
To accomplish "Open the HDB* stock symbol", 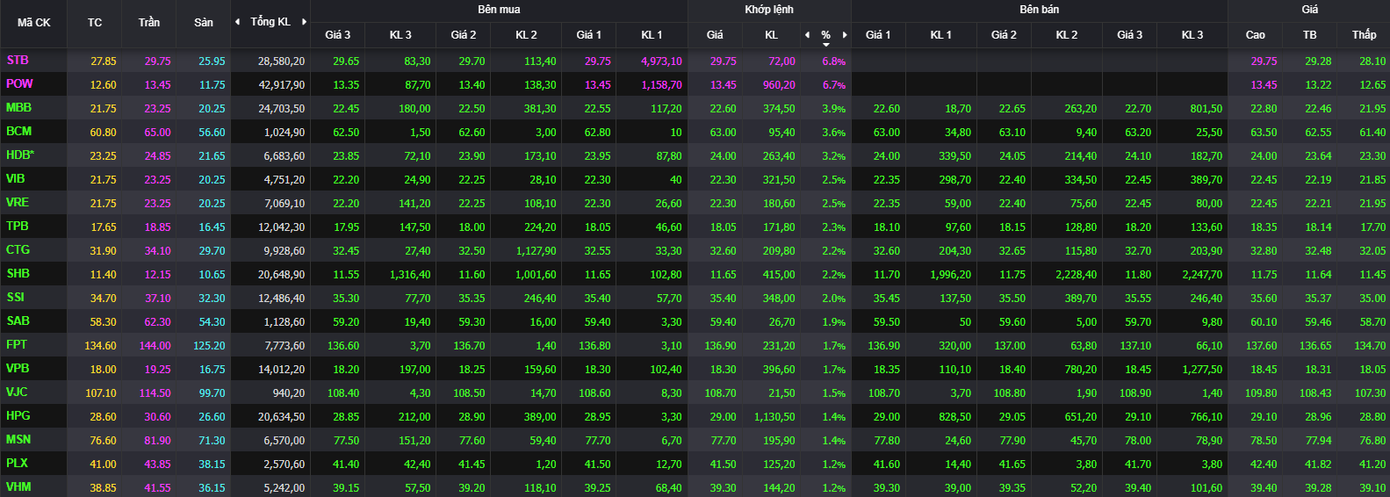I will tap(20, 155).
